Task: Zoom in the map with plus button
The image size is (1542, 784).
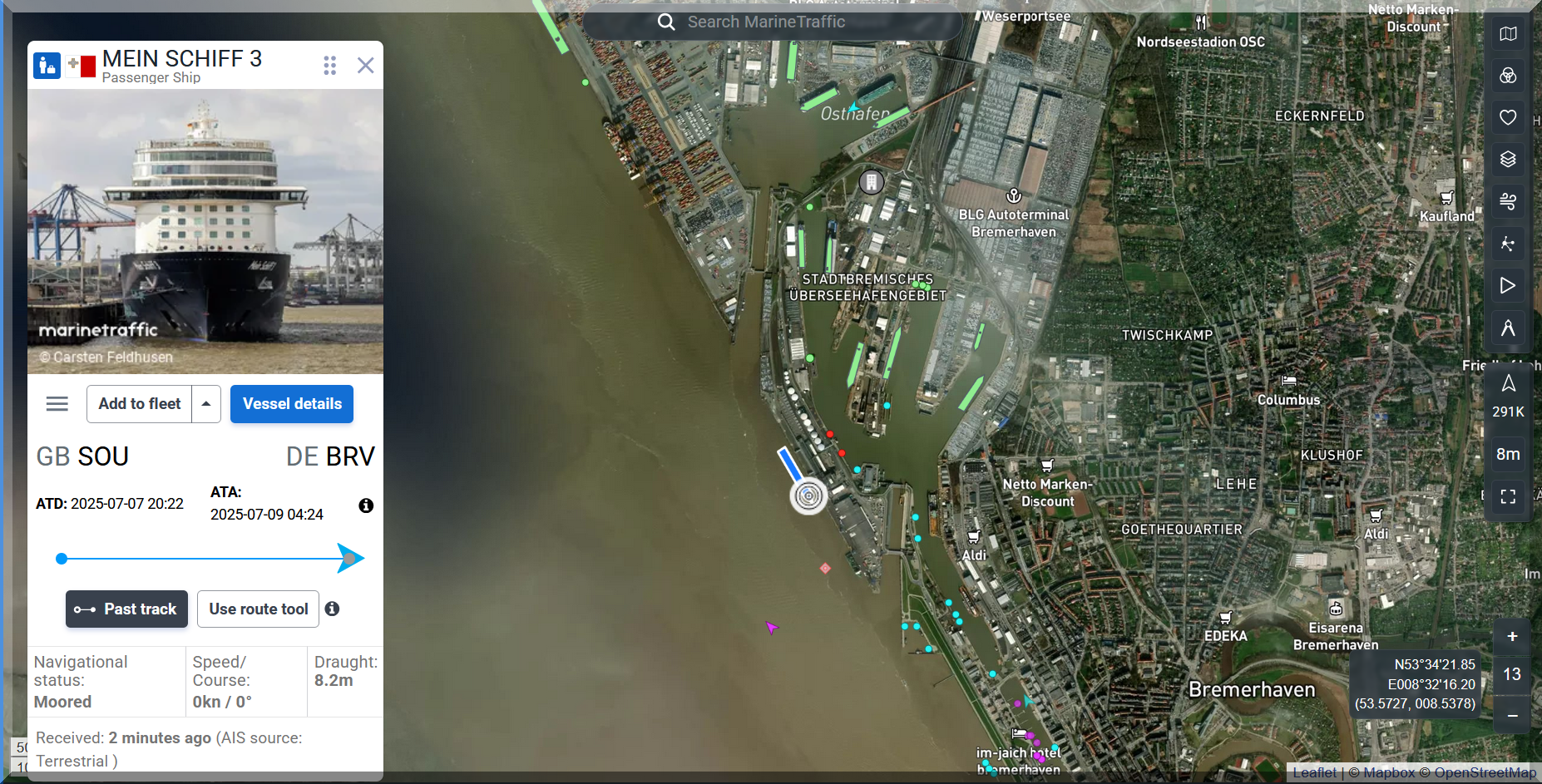Action: click(1511, 637)
